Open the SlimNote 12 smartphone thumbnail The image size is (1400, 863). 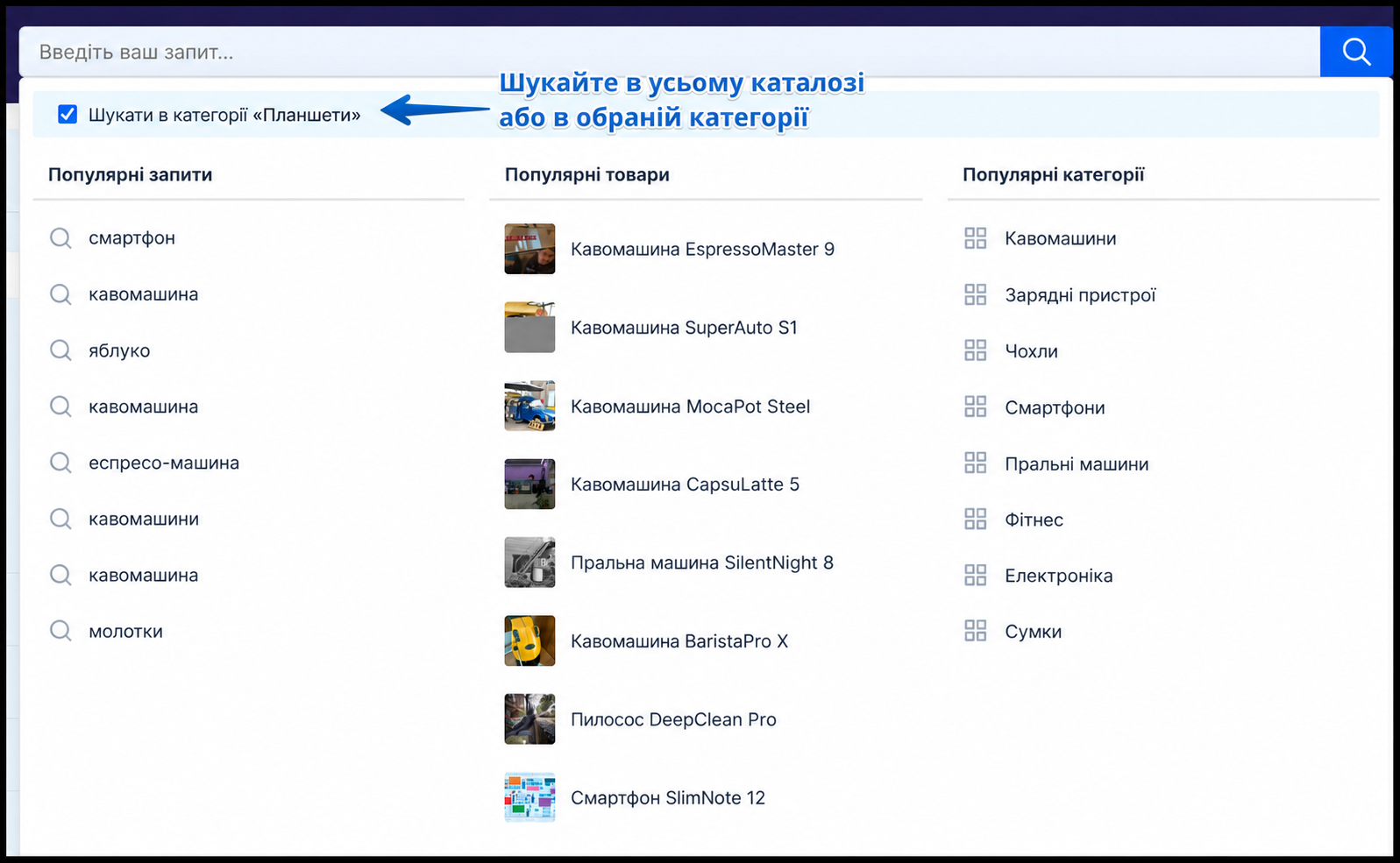coord(529,797)
